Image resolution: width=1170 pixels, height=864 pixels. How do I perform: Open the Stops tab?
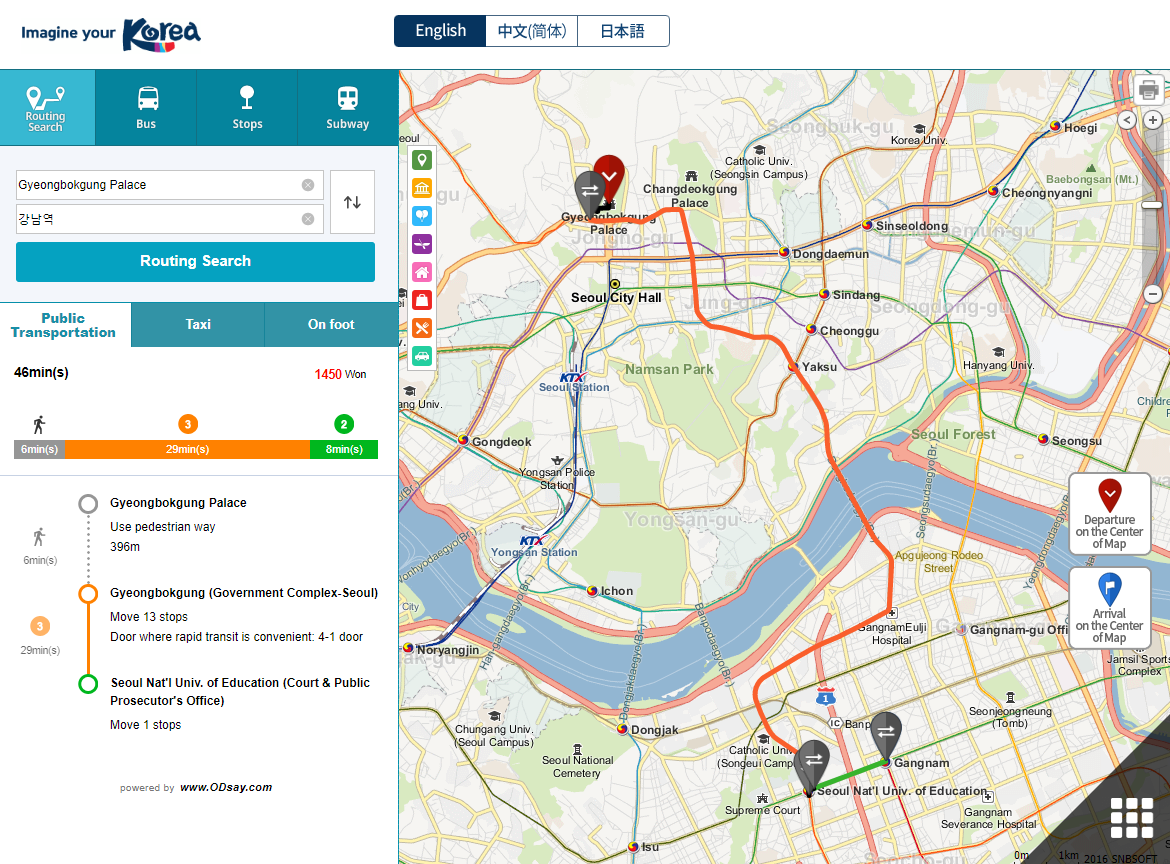(x=247, y=107)
